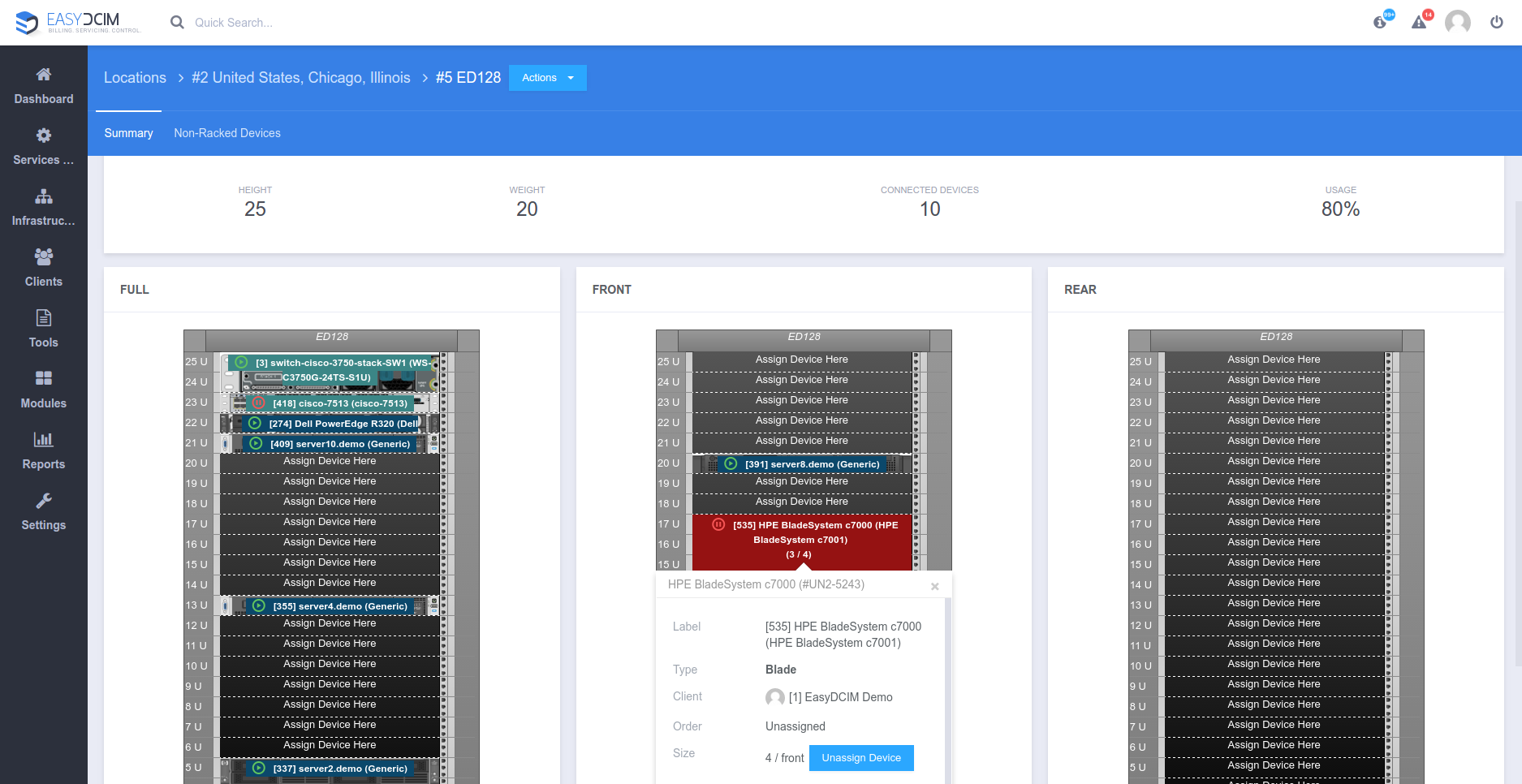Image resolution: width=1522 pixels, height=784 pixels.
Task: Click the Unassign Device button
Action: pos(861,758)
